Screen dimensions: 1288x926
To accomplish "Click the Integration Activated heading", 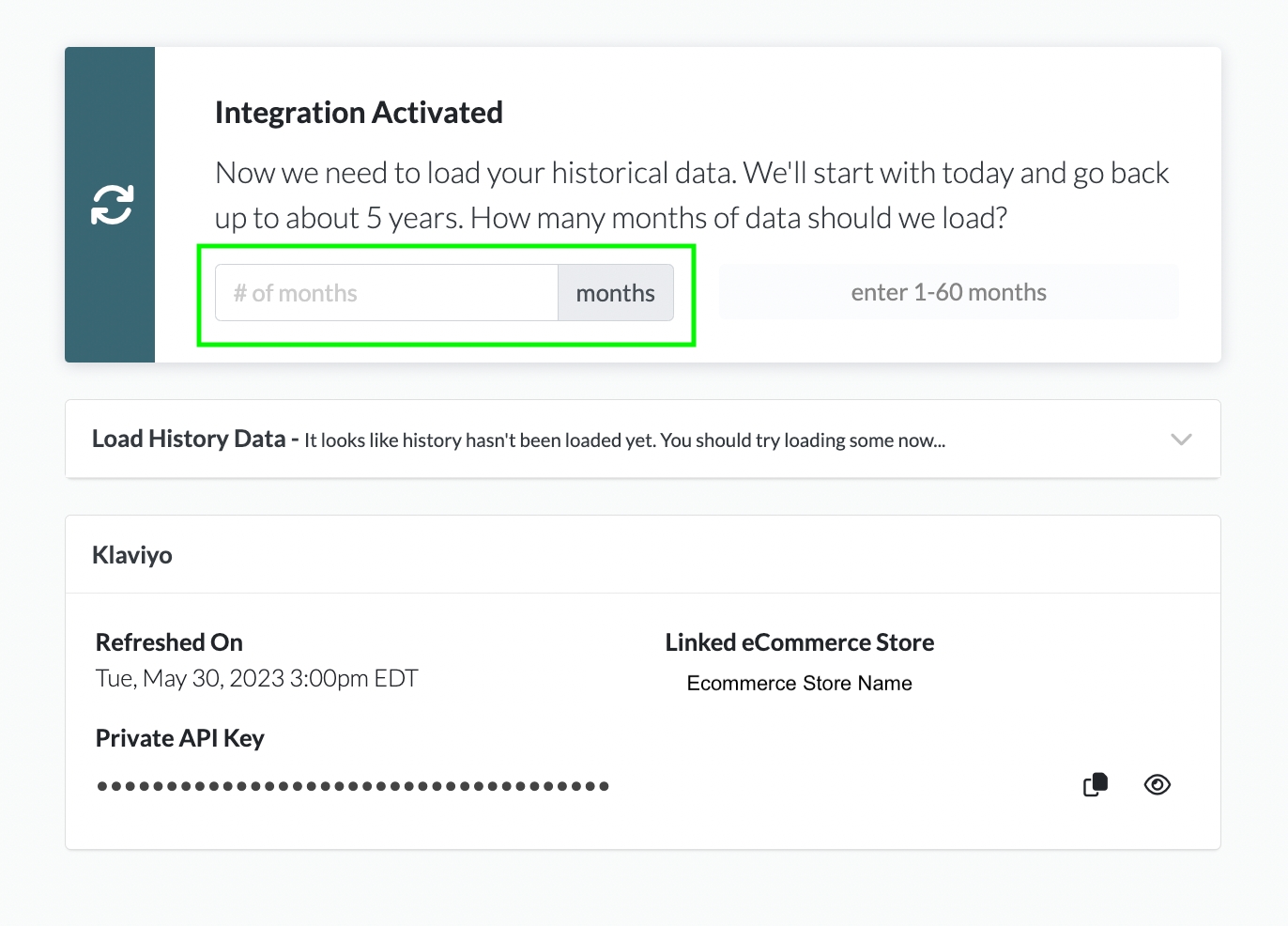I will 359,113.
